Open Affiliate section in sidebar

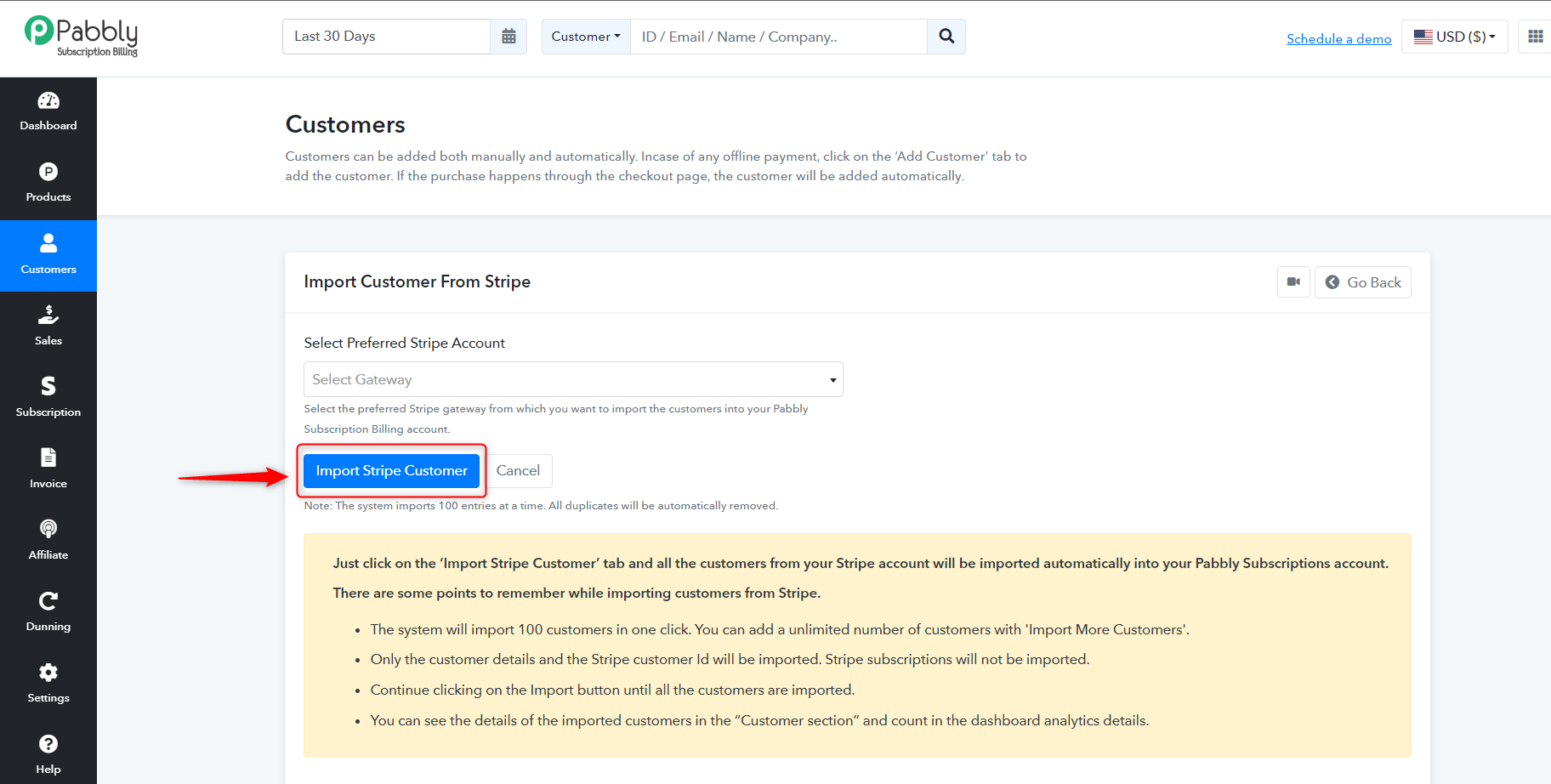48,541
